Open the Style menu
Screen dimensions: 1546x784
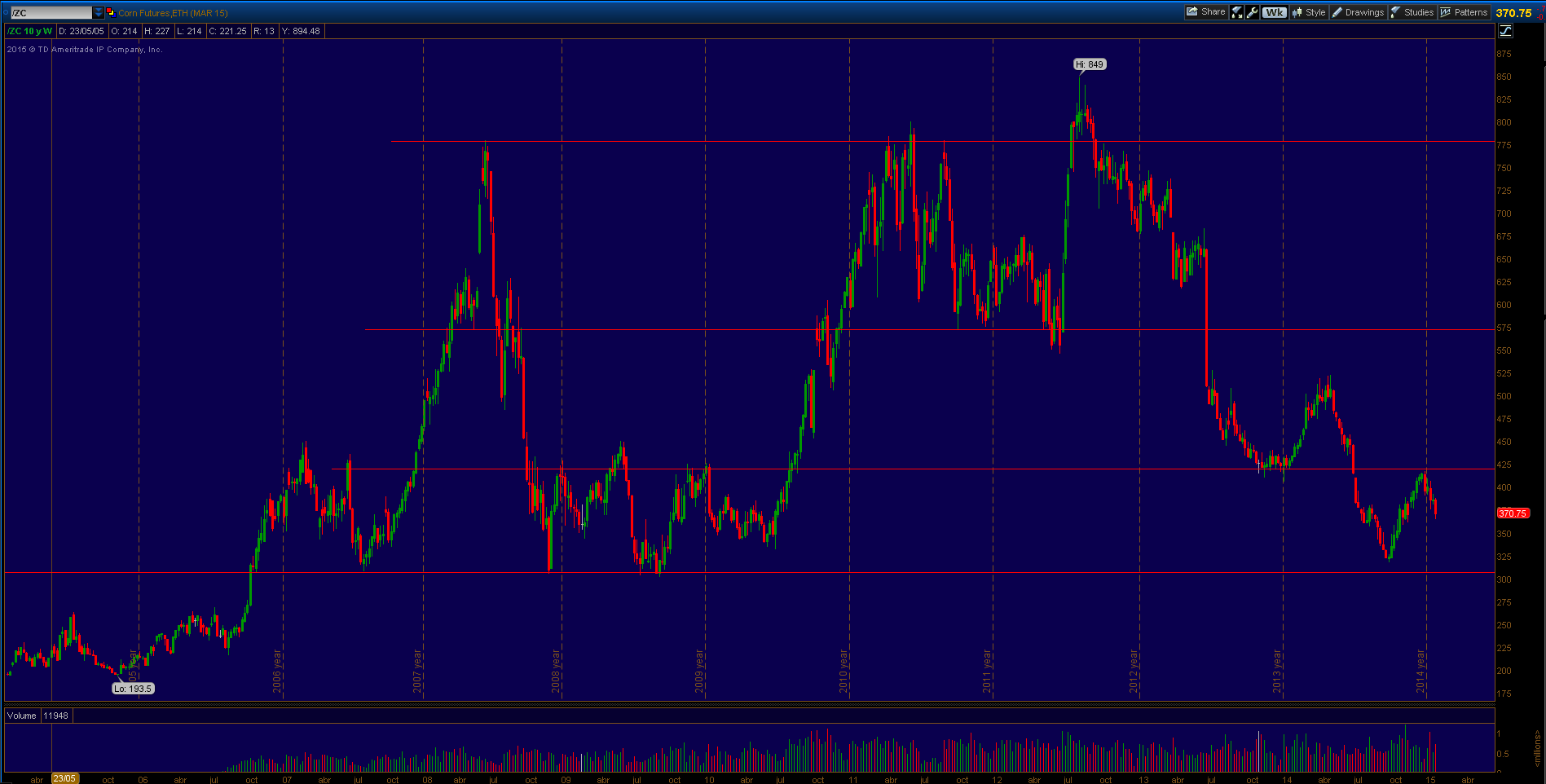click(1309, 12)
